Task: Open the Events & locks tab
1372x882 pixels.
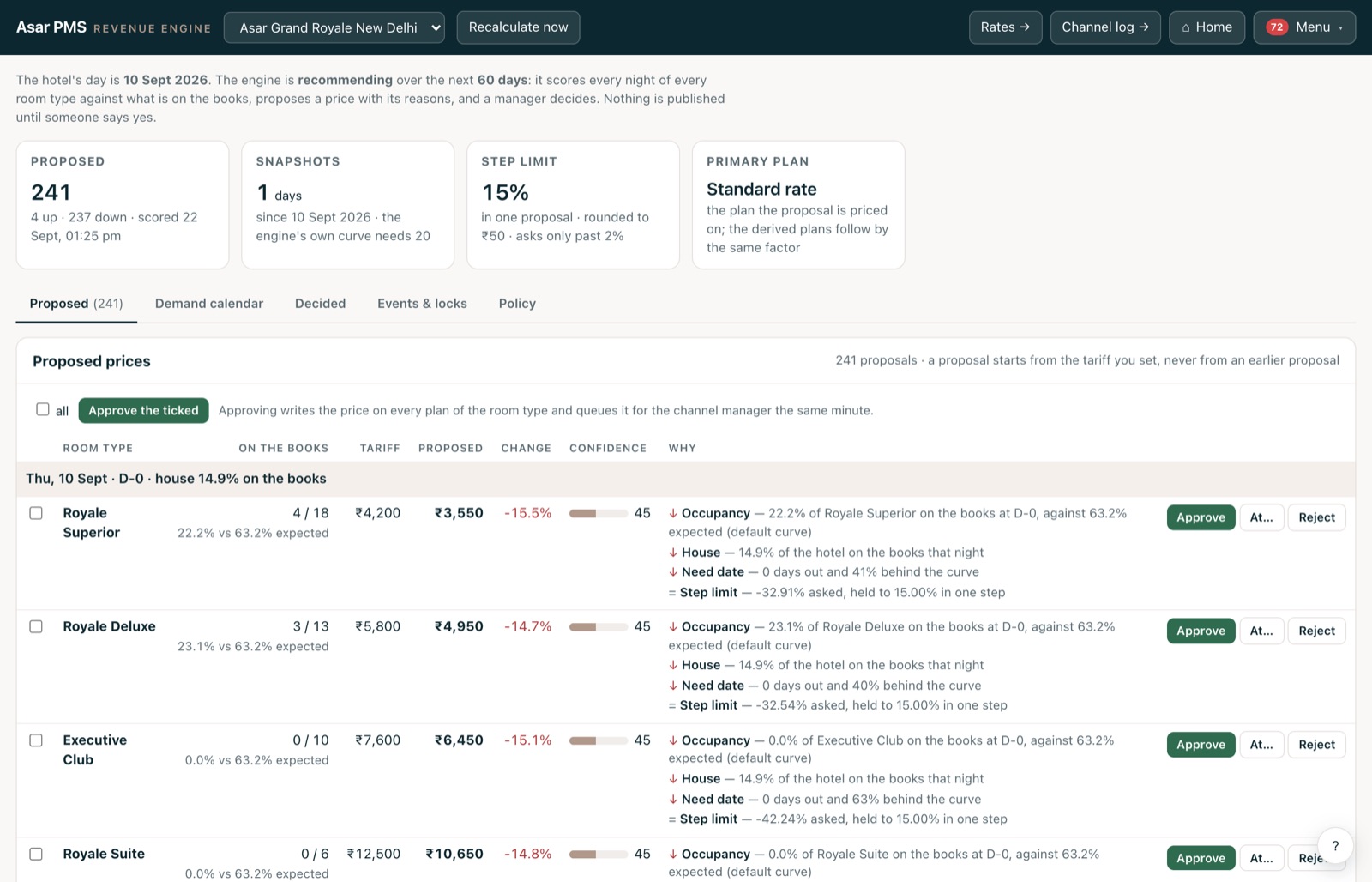Action: [422, 304]
